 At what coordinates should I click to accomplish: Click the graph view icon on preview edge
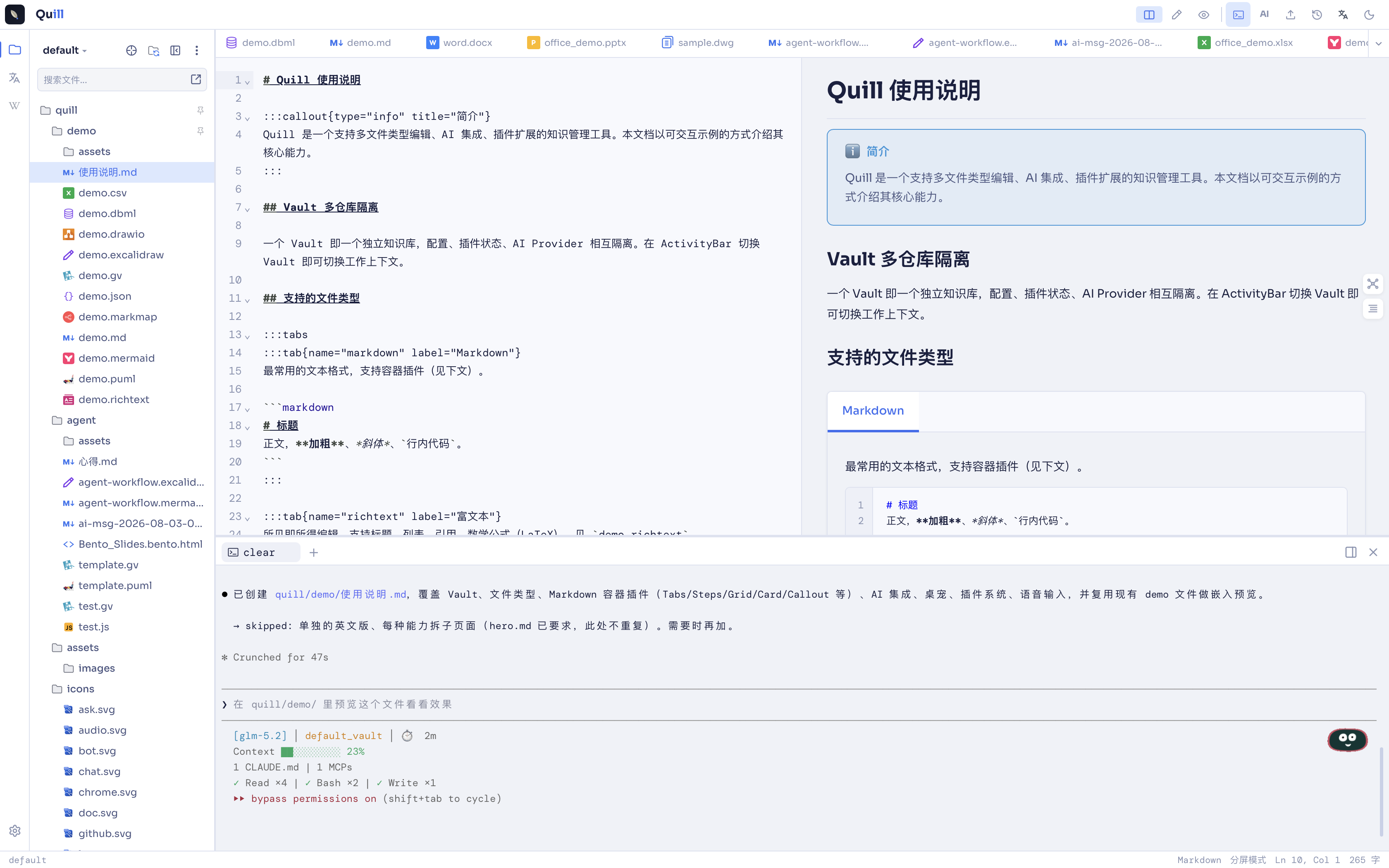[1373, 284]
